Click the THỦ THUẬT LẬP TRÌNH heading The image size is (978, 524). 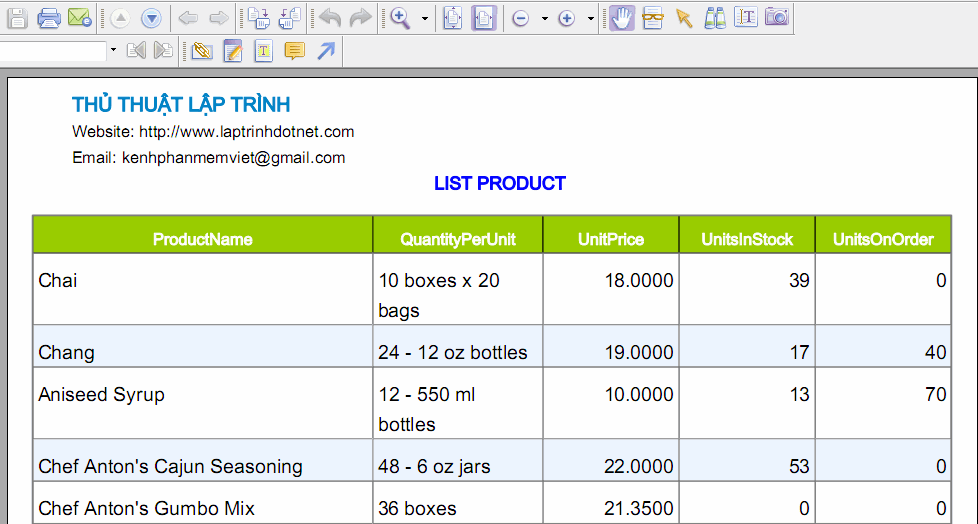tap(181, 105)
